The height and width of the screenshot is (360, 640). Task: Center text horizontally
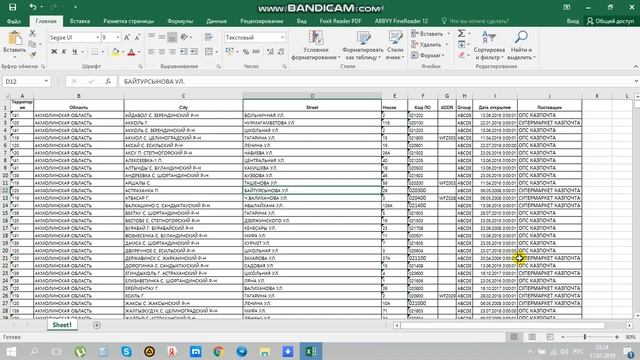(x=162, y=52)
